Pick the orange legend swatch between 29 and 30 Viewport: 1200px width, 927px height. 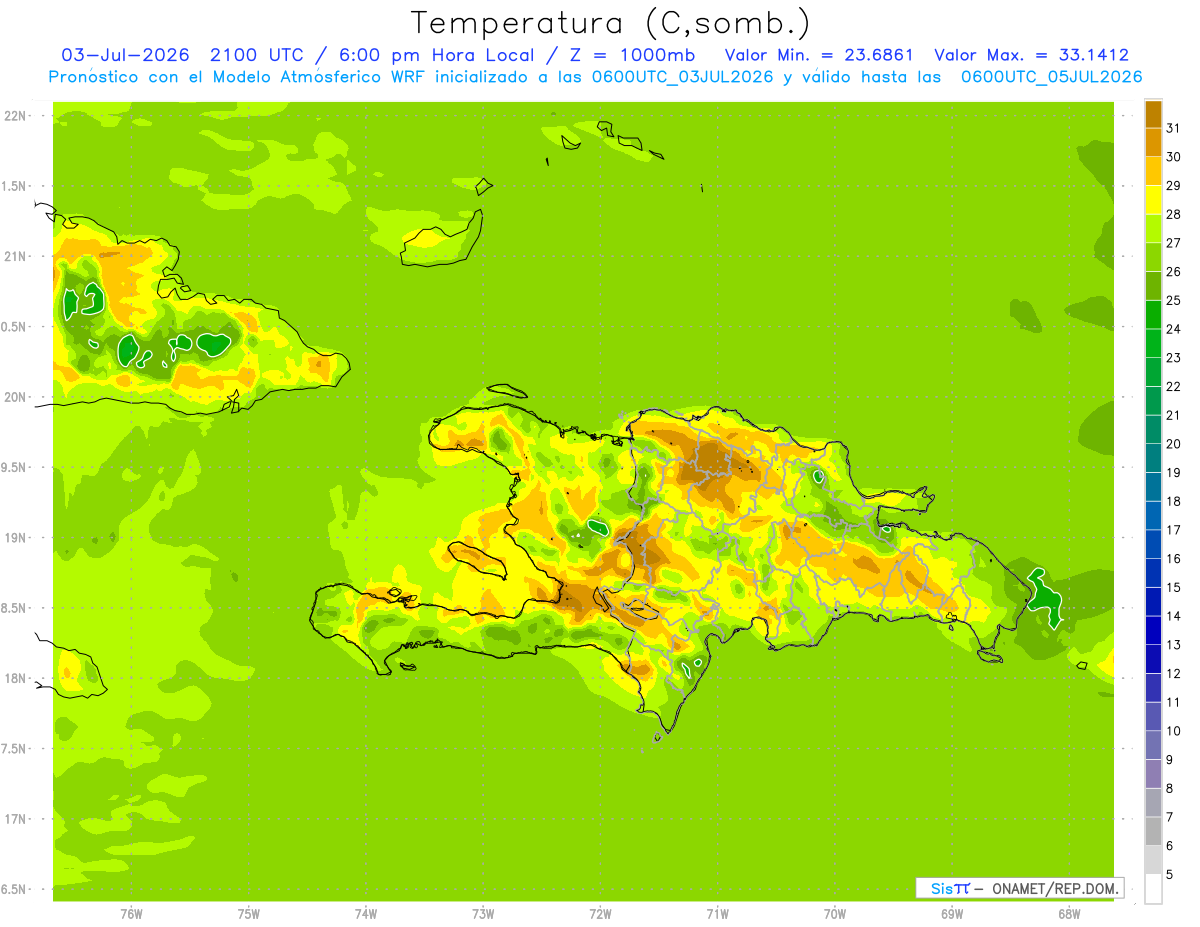[1153, 171]
